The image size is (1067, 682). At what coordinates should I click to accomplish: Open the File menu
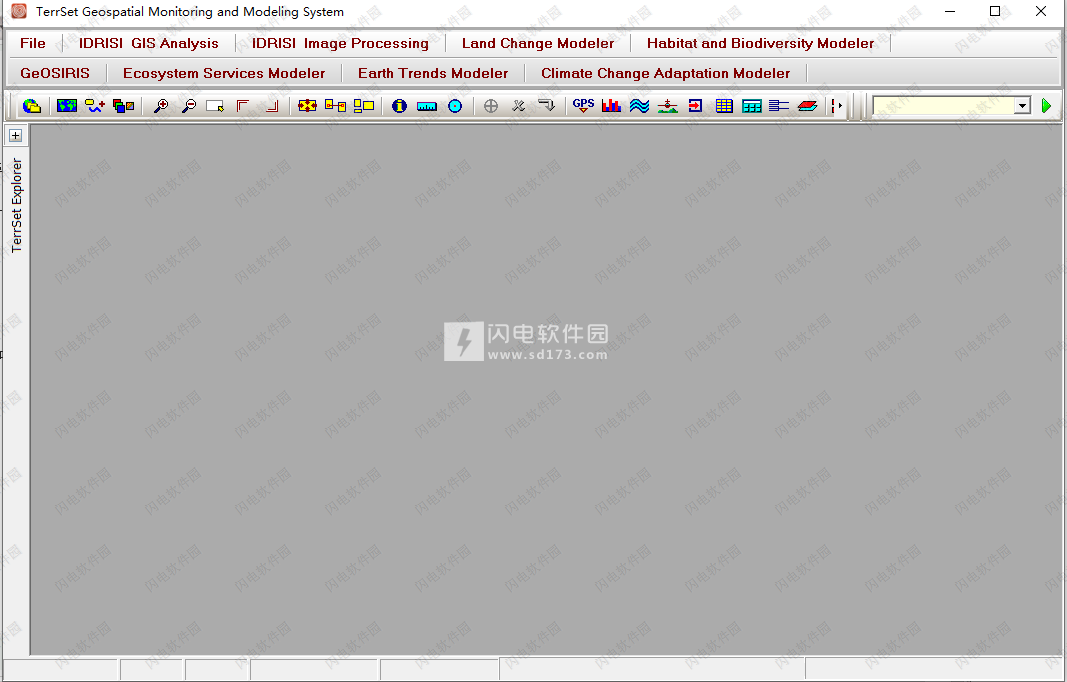(x=33, y=43)
